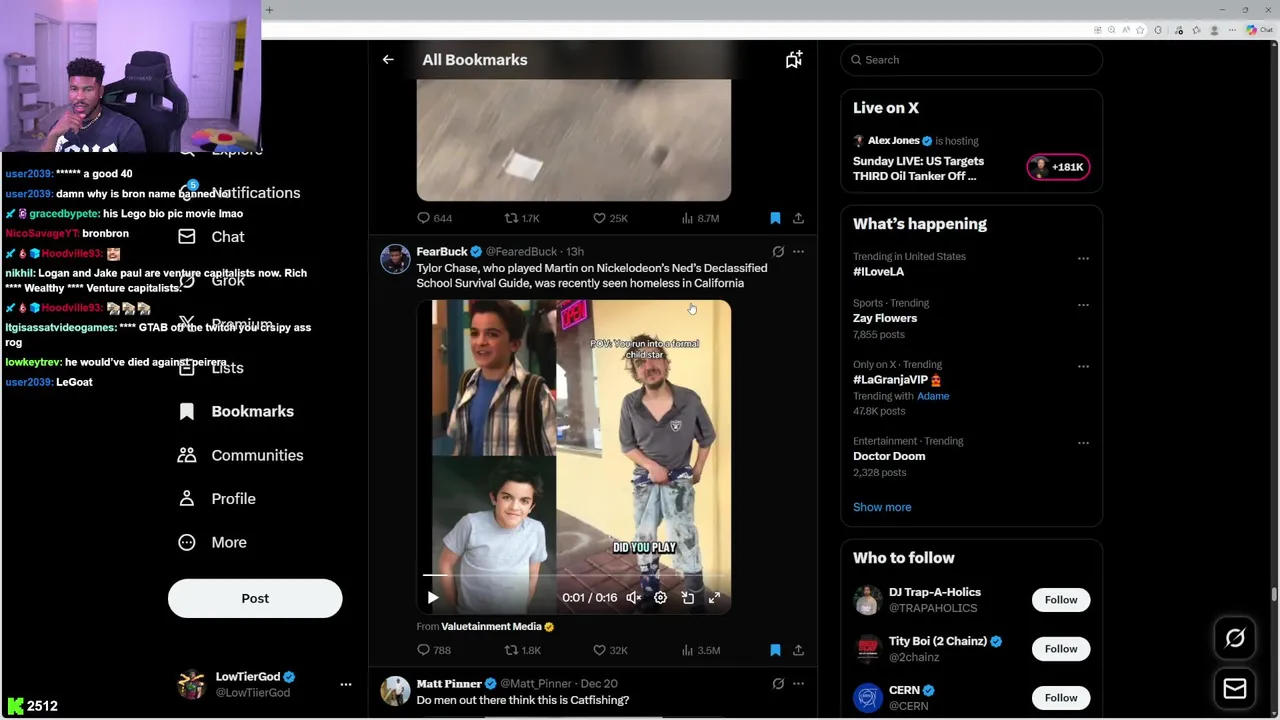
Task: Open Notifications in the sidebar
Action: point(240,193)
